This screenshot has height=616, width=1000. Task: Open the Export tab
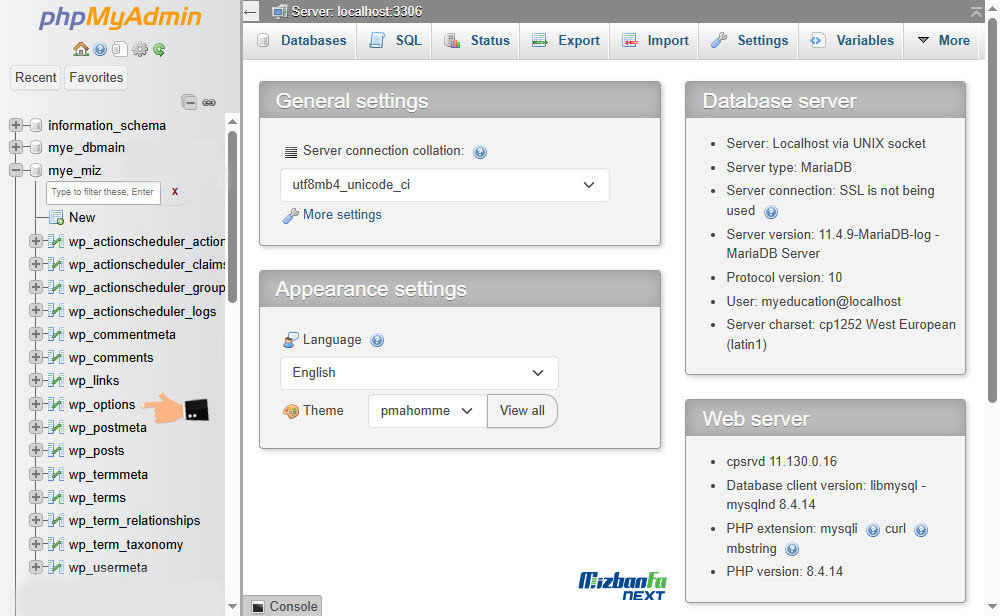coord(566,41)
